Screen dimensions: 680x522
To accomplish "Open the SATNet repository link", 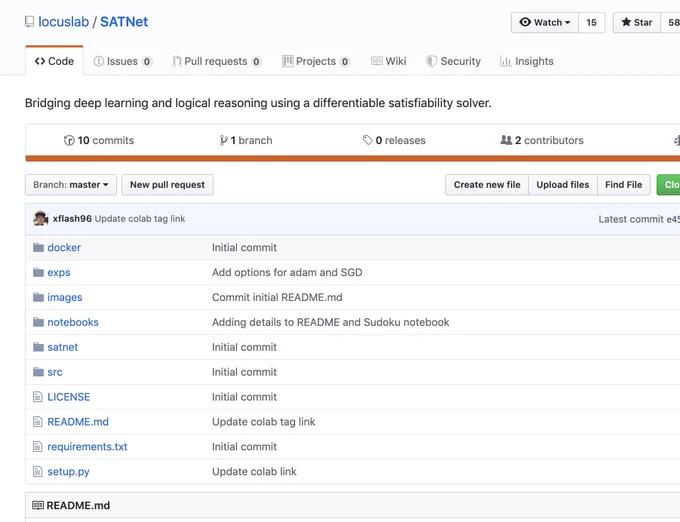I will click(124, 22).
